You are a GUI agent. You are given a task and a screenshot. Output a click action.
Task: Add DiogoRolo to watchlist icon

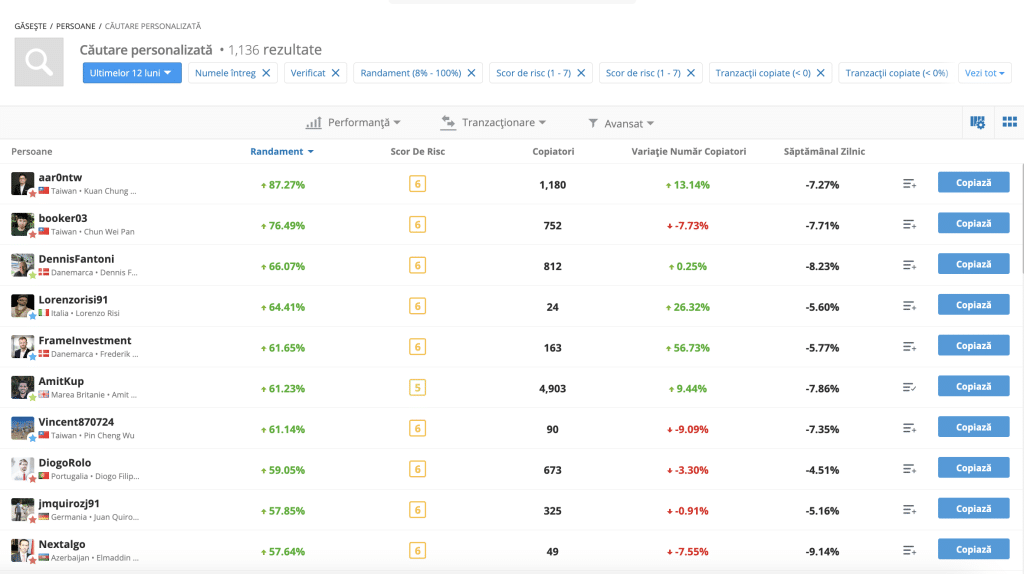click(909, 469)
